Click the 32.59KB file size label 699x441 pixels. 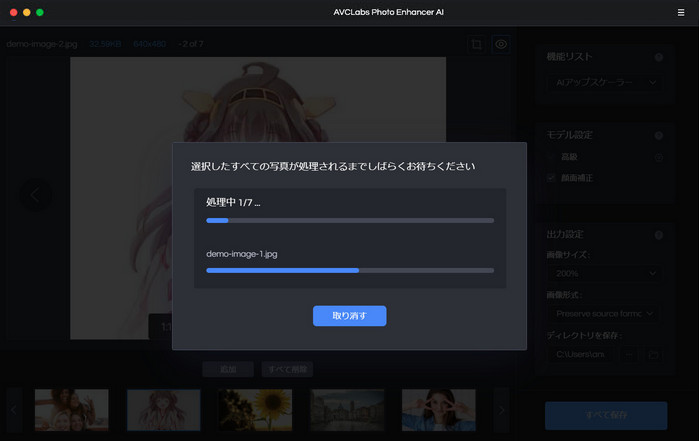coord(105,44)
